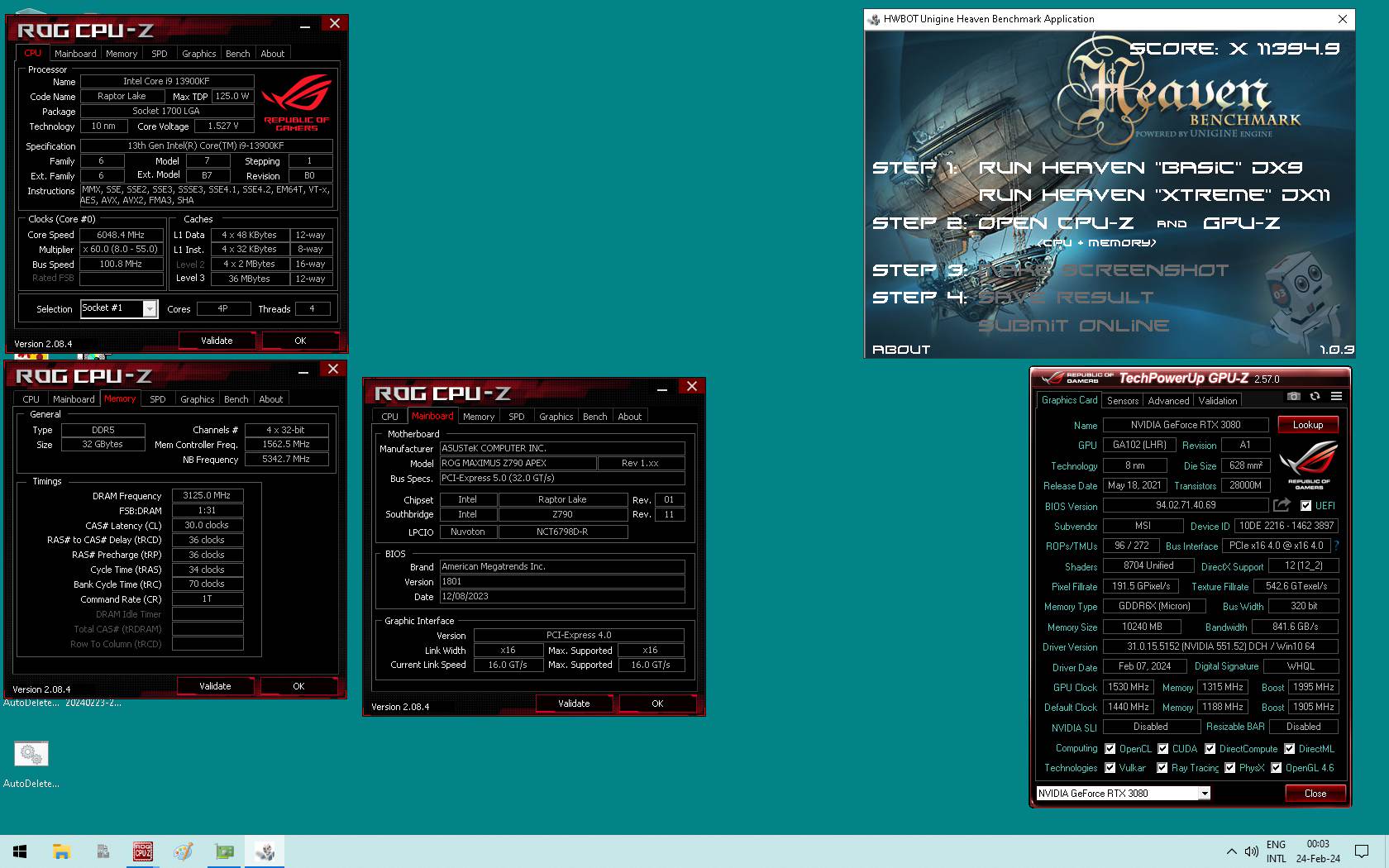This screenshot has width=1389, height=868.
Task: Click Validate in CPU-Z CPU window
Action: tap(217, 341)
